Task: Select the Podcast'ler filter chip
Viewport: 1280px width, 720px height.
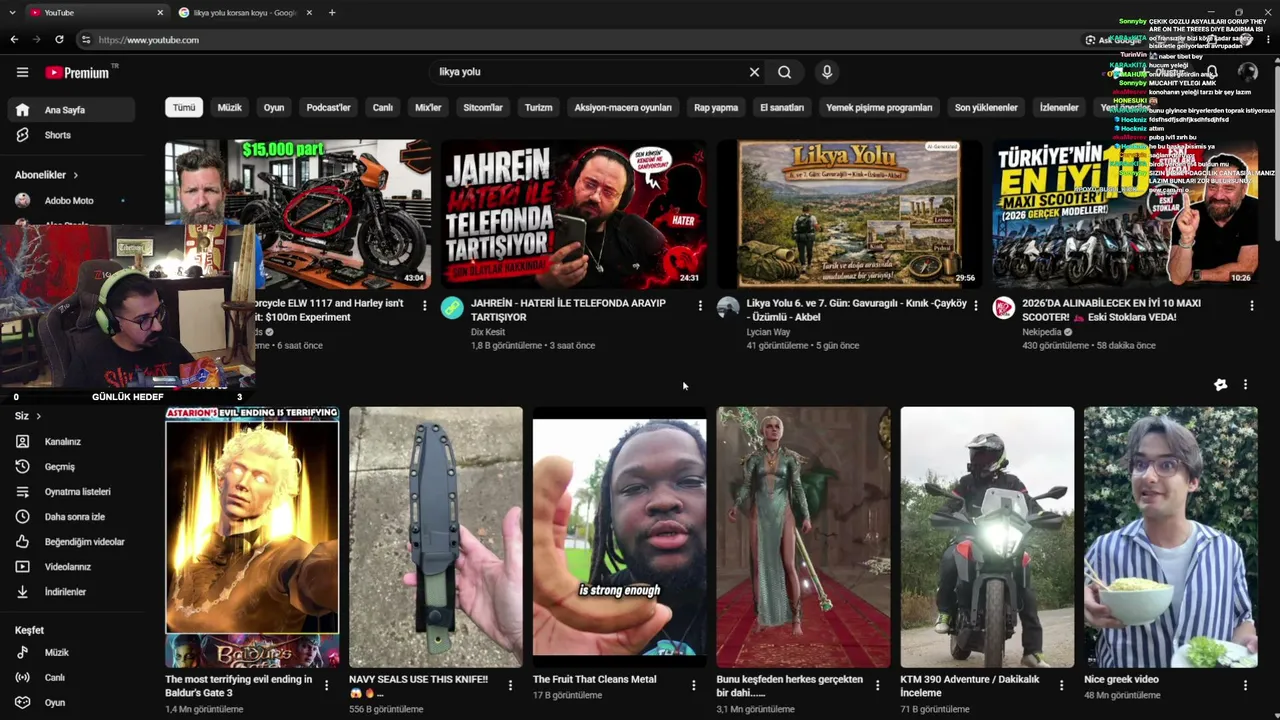Action: (x=328, y=107)
